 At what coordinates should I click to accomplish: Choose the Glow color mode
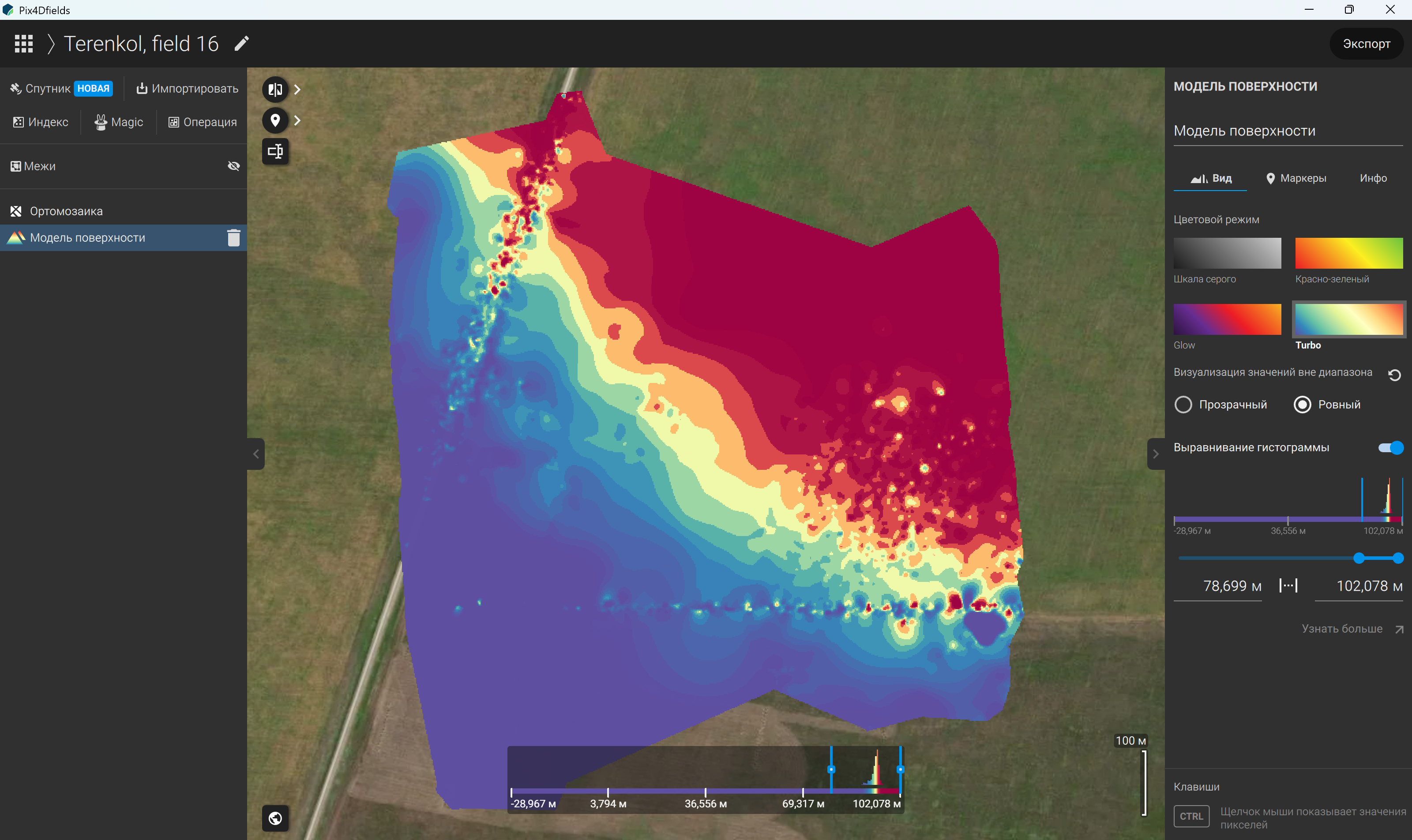(x=1227, y=319)
